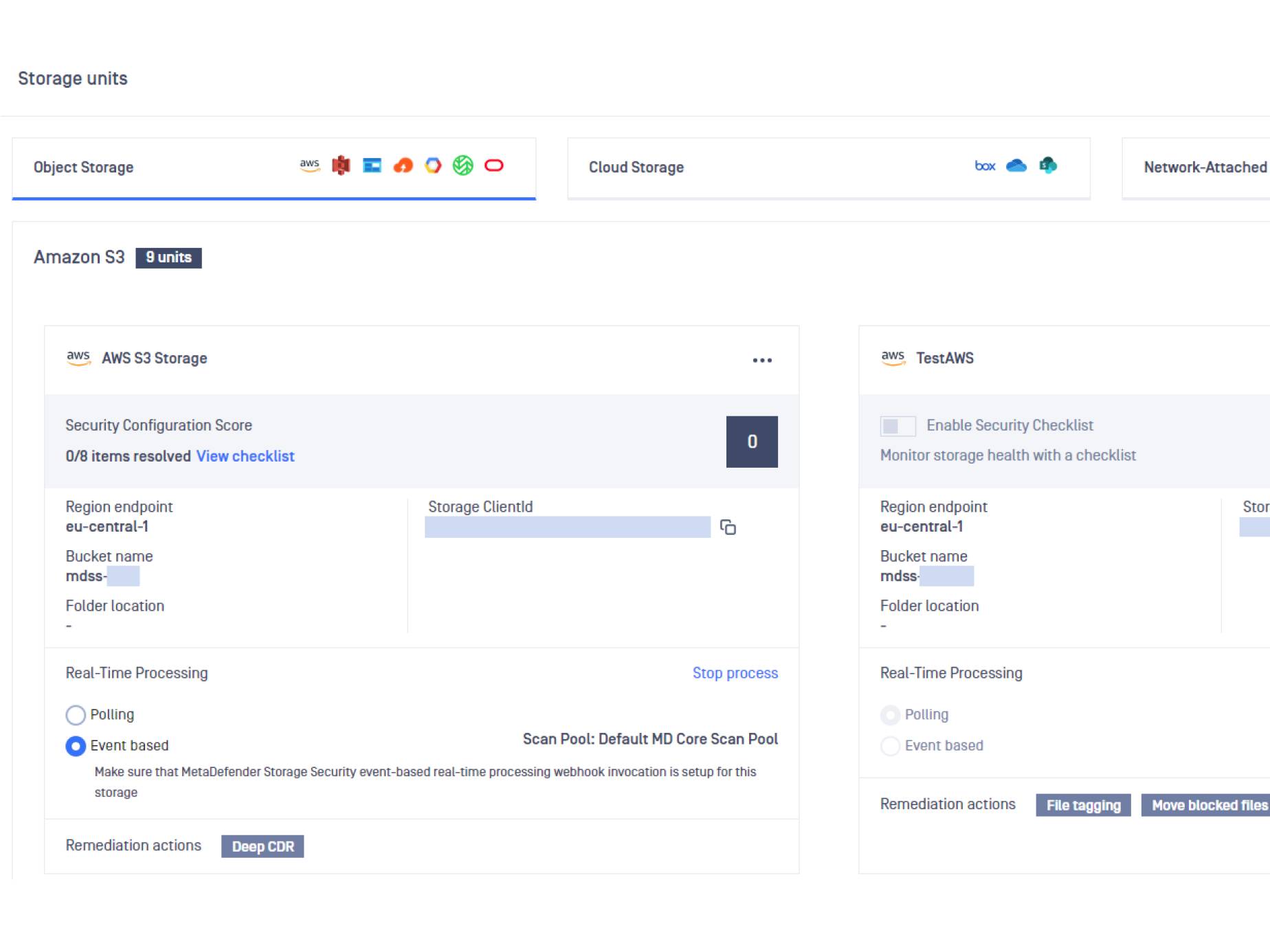Select Event based for AWS S3 Storage

pyautogui.click(x=76, y=746)
